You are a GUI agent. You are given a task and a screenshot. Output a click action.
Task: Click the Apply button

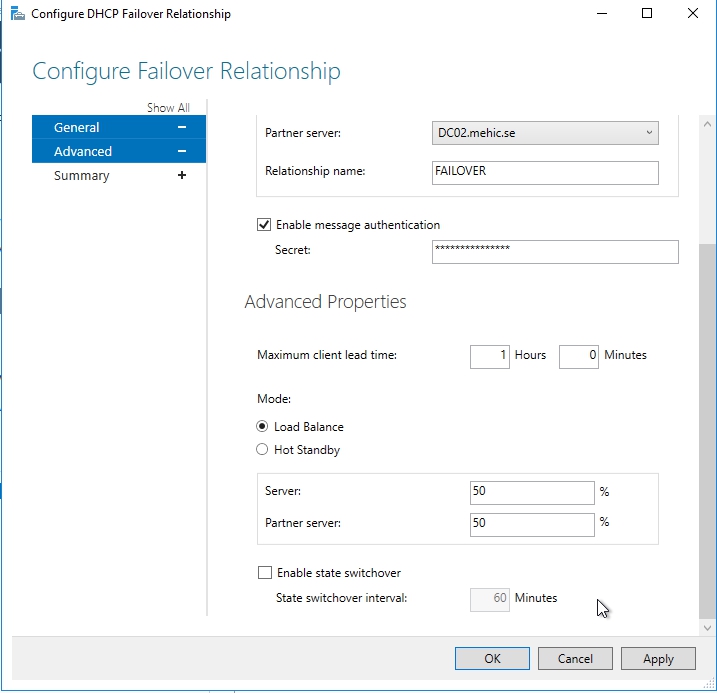click(x=658, y=659)
